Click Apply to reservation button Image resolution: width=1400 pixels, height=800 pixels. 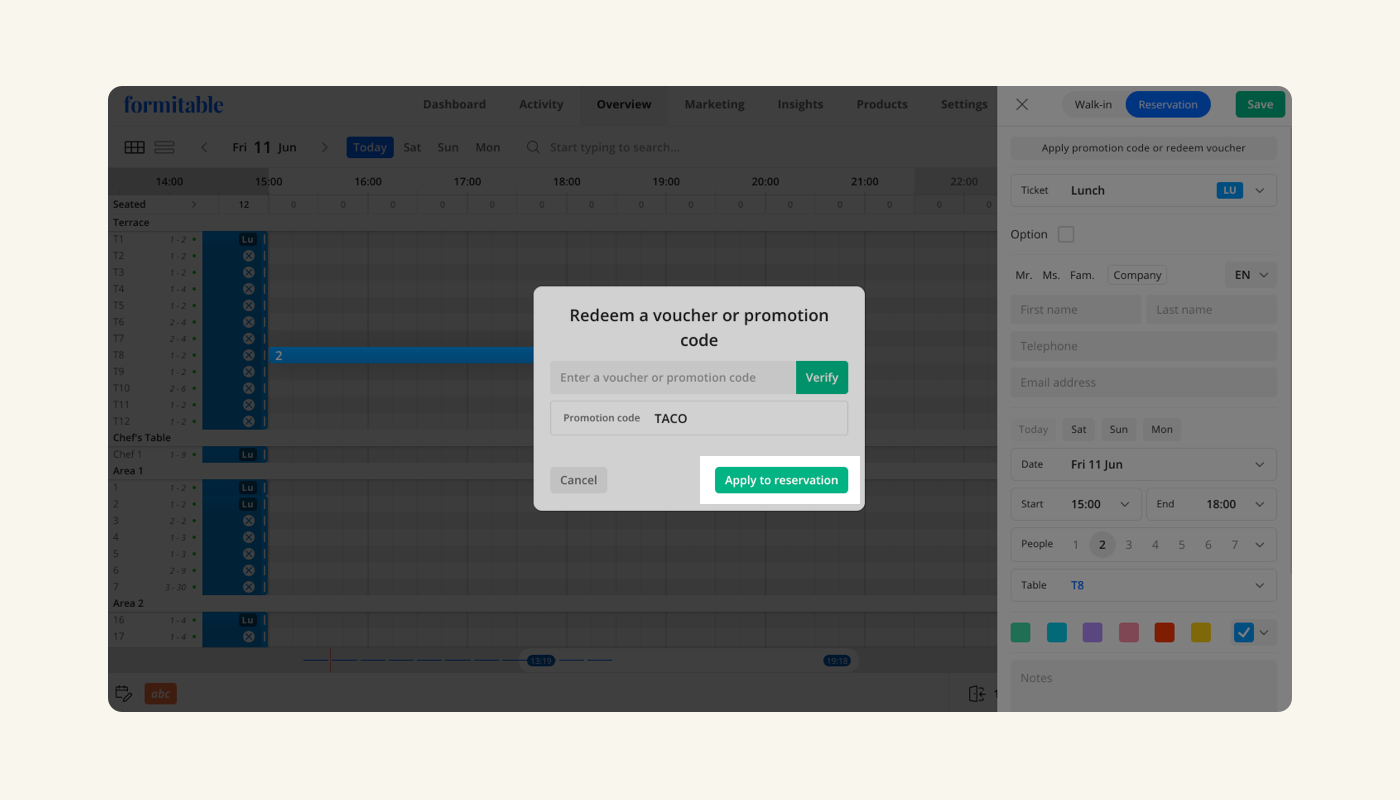point(781,480)
